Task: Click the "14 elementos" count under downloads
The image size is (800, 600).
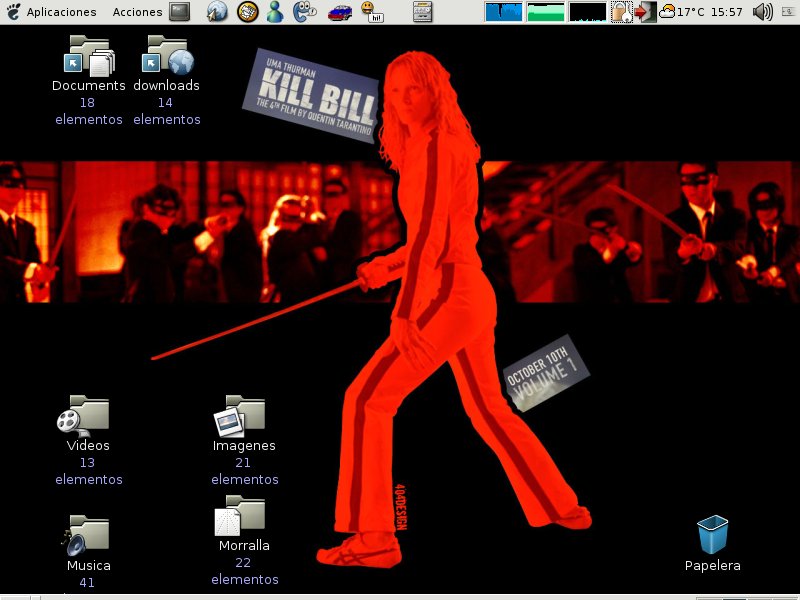Action: 166,111
